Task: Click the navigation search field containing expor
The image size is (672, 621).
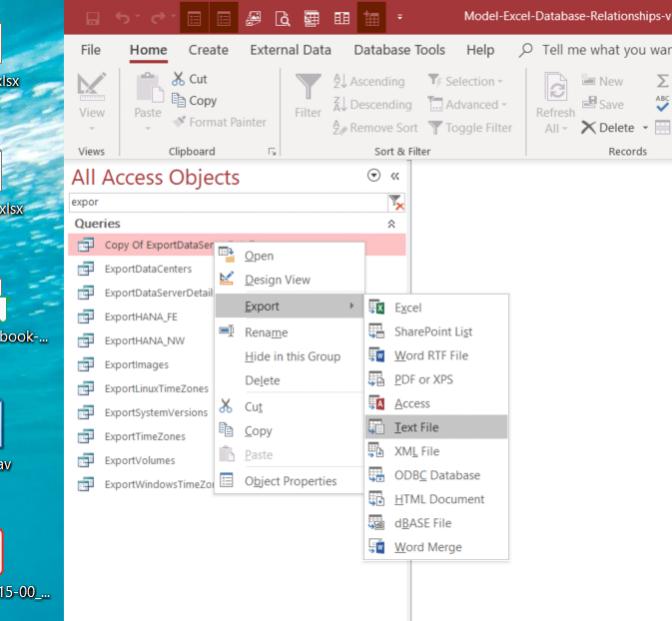Action: click(228, 202)
